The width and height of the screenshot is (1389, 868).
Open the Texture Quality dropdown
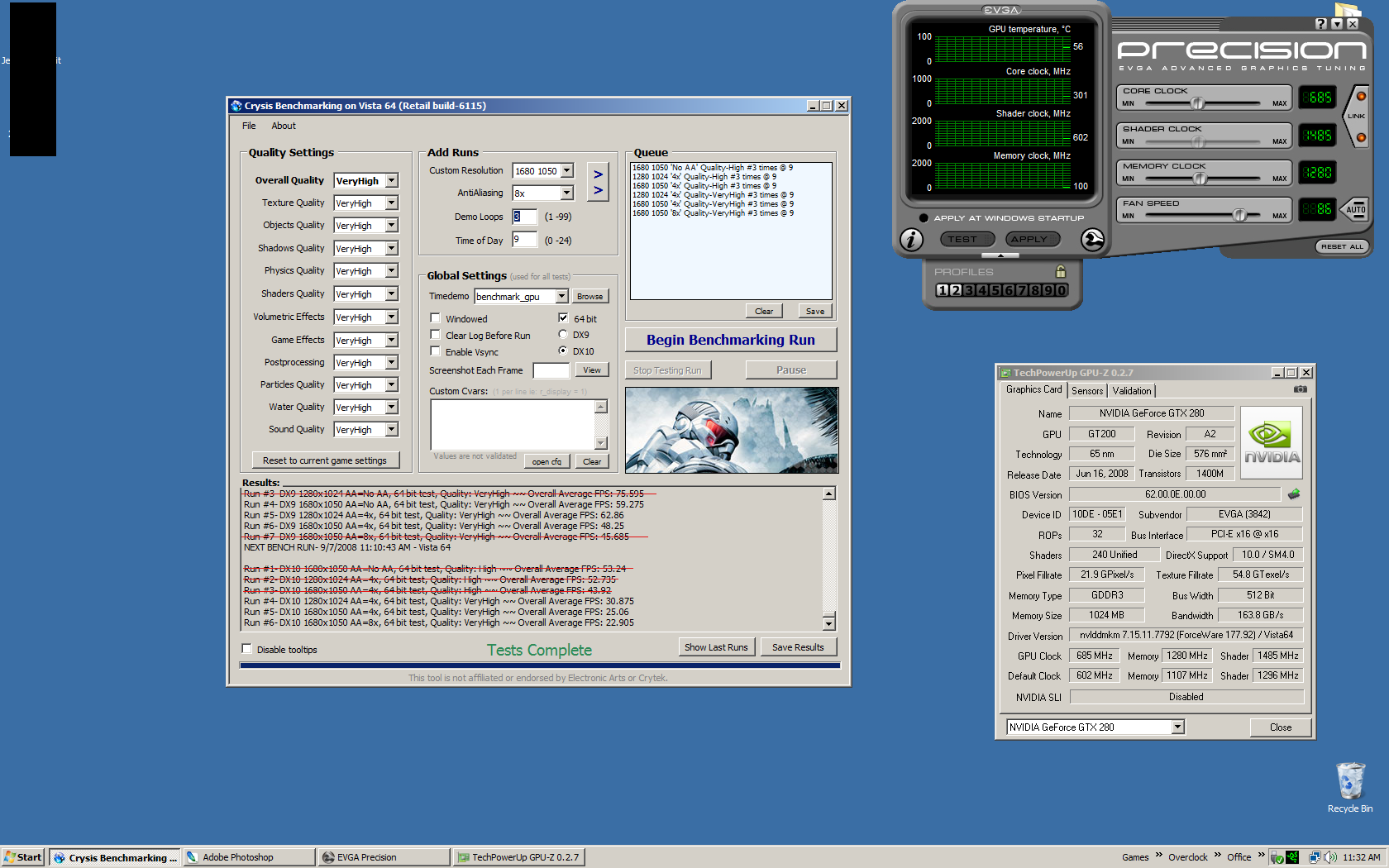[x=391, y=203]
